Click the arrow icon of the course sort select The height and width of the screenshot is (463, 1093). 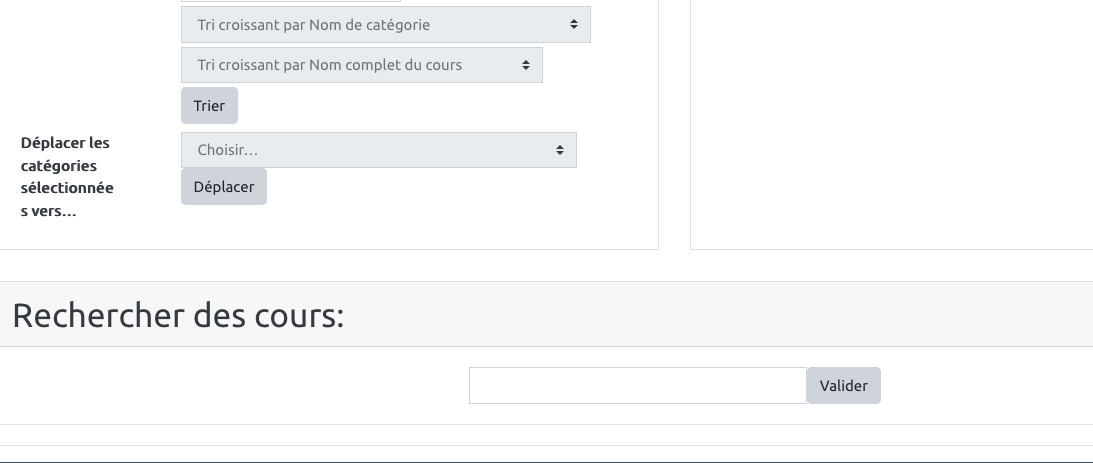526,66
